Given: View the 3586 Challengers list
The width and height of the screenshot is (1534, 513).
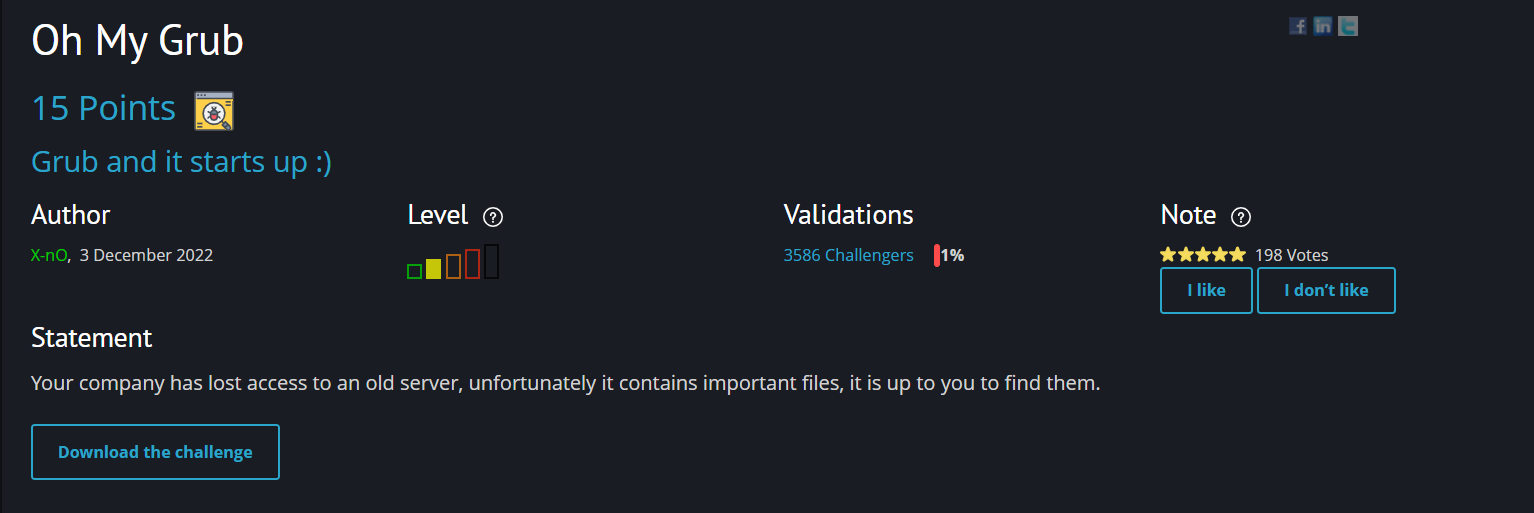Looking at the screenshot, I should pos(848,255).
